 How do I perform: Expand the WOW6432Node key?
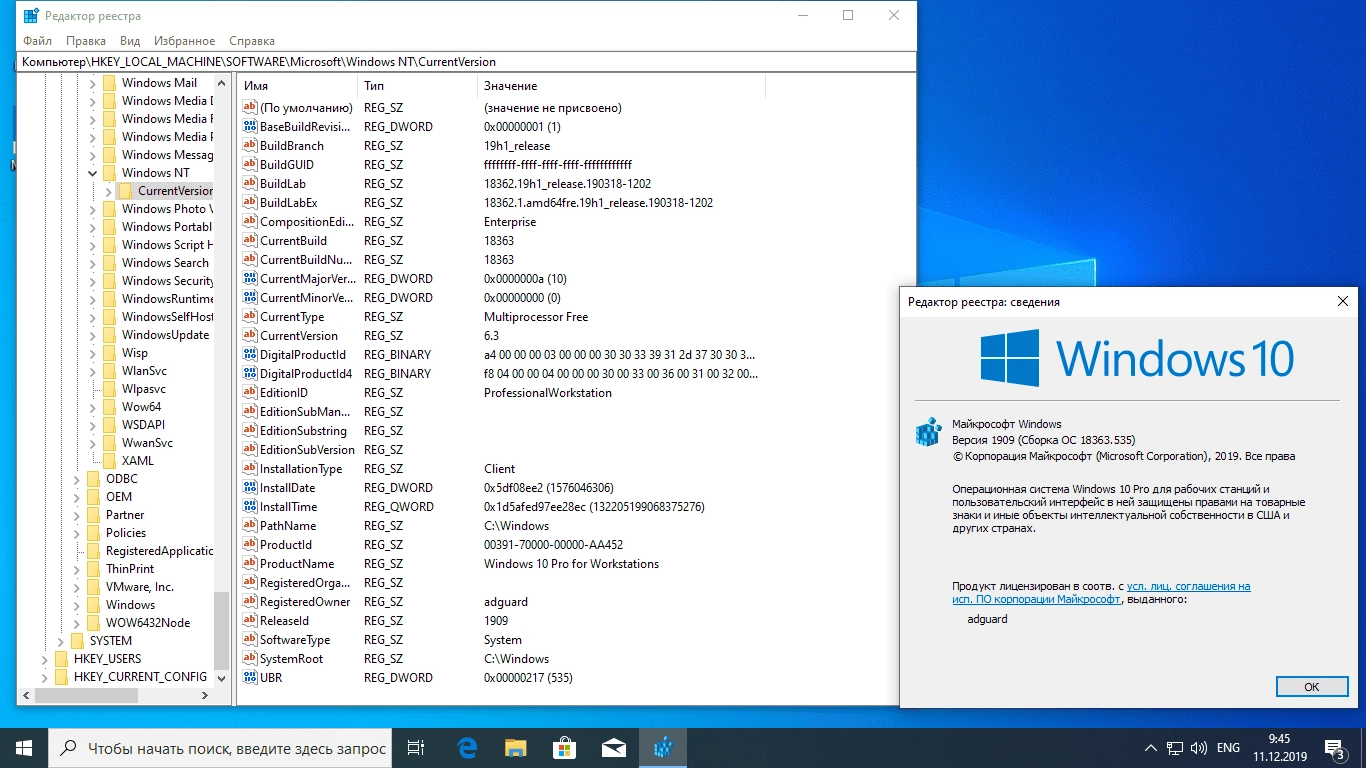pos(77,623)
